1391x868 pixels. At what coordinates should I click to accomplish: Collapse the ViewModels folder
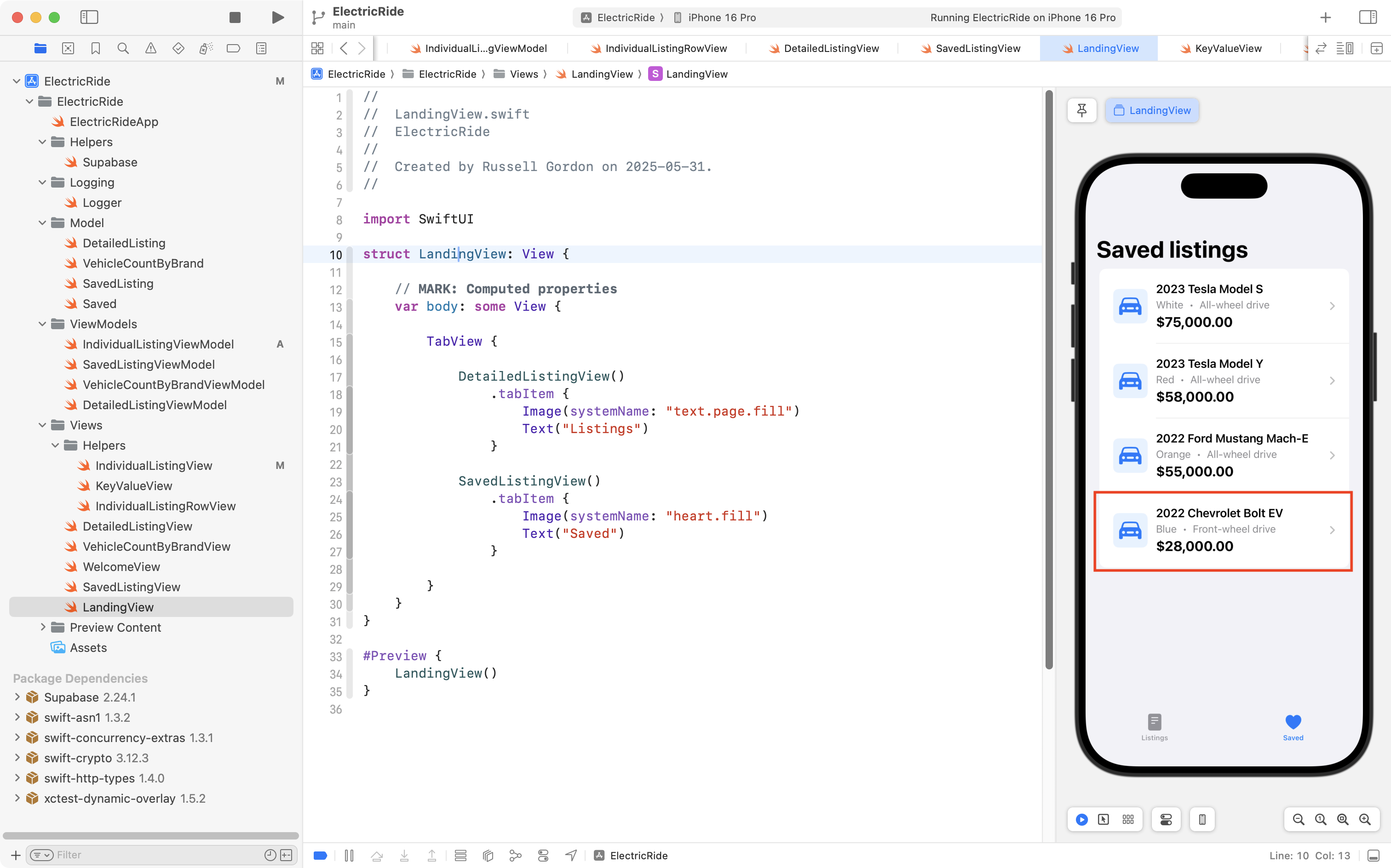click(42, 324)
